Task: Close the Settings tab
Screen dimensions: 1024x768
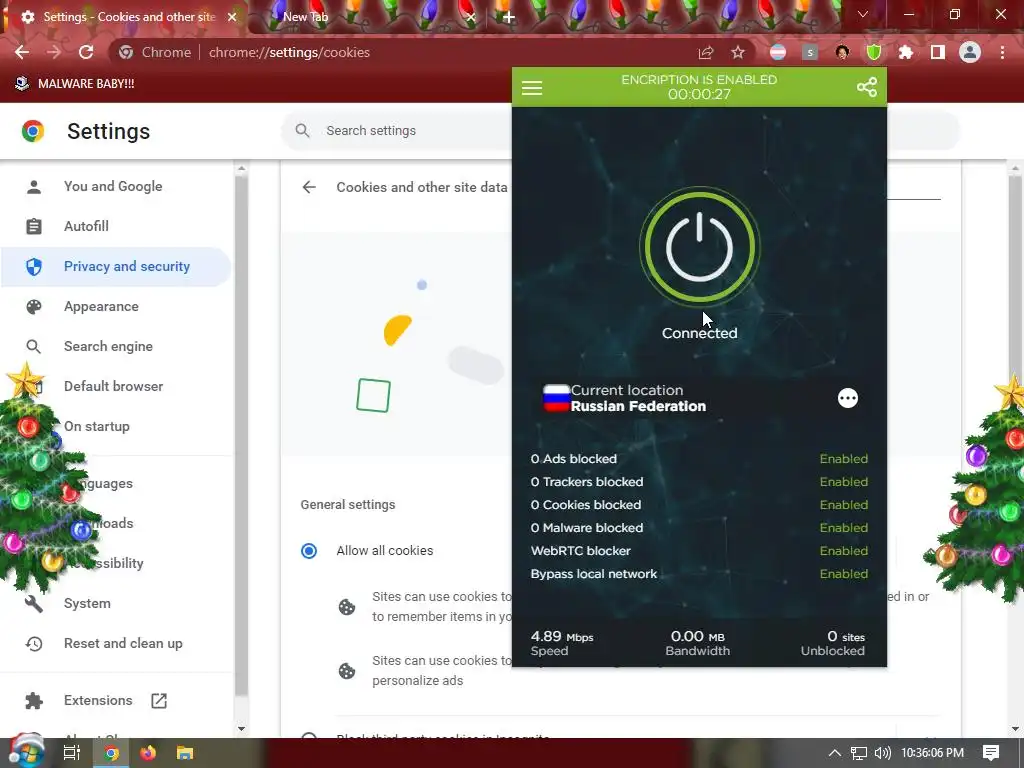Action: tap(232, 17)
